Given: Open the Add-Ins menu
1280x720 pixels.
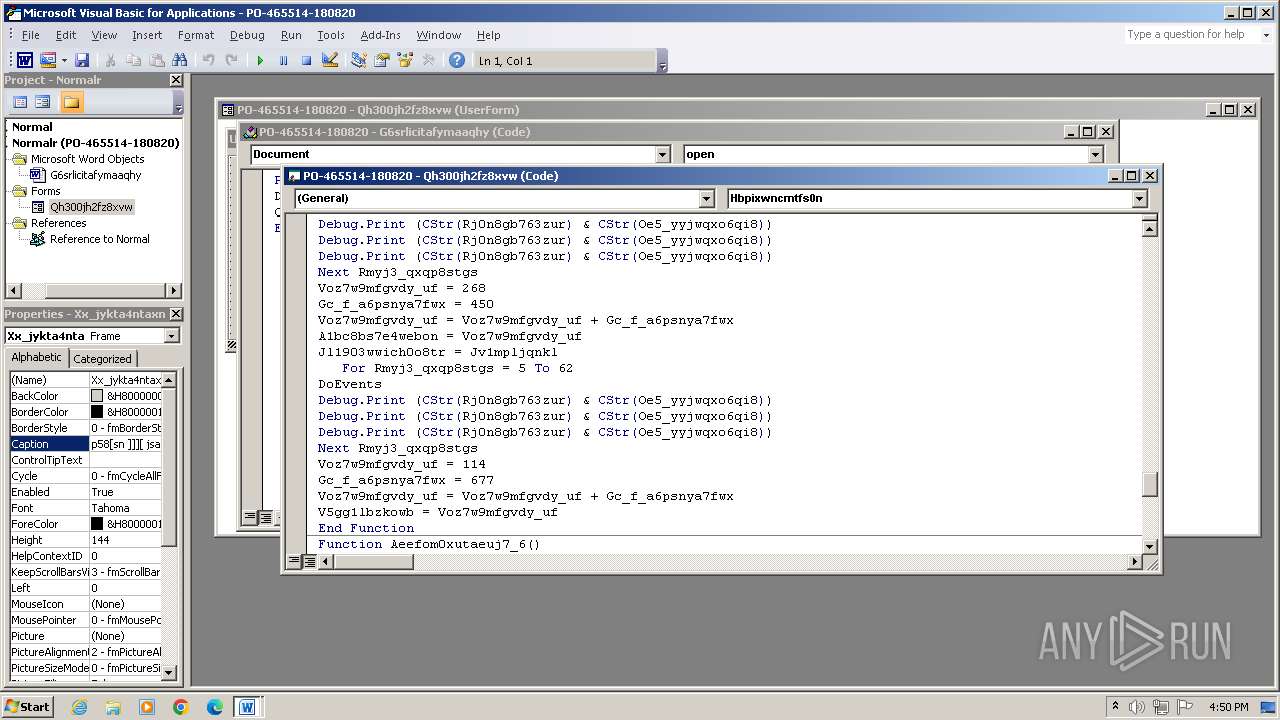Looking at the screenshot, I should 381,35.
